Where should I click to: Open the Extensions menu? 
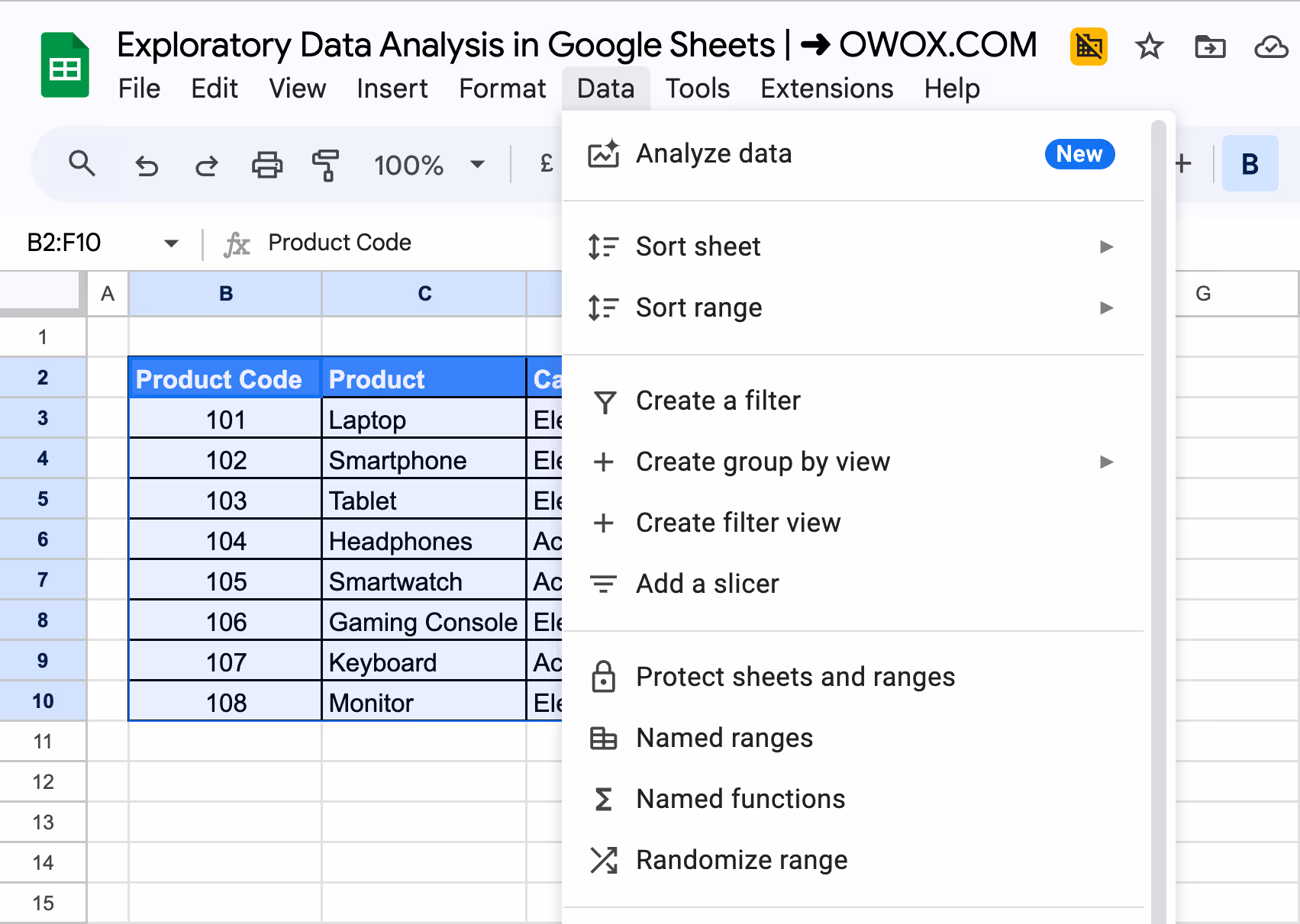826,89
